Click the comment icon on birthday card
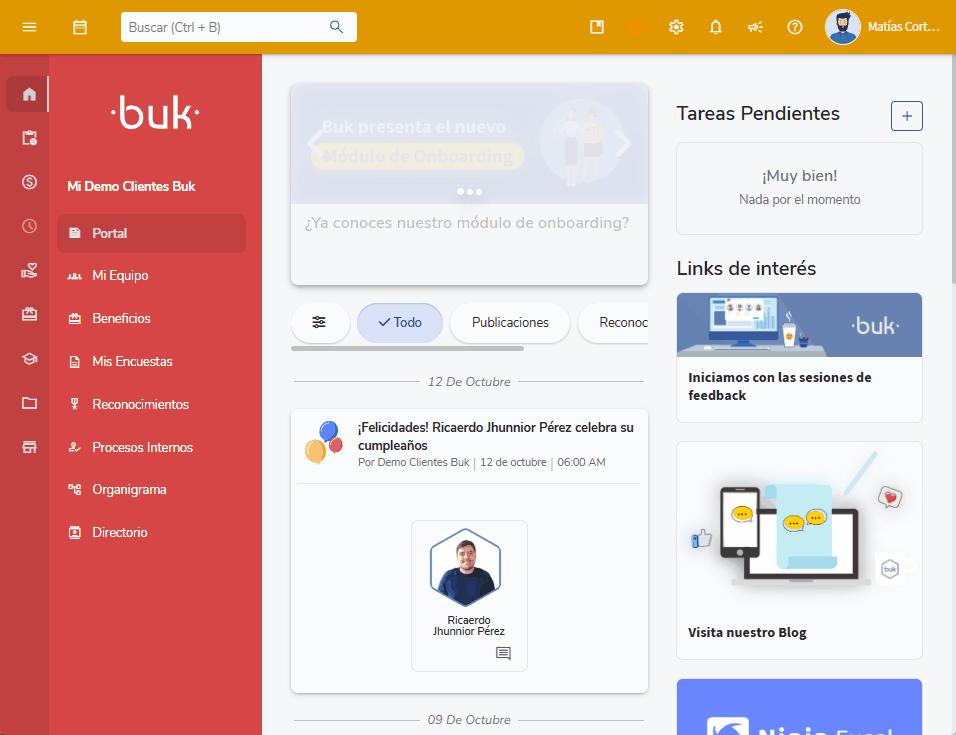 pyautogui.click(x=503, y=654)
